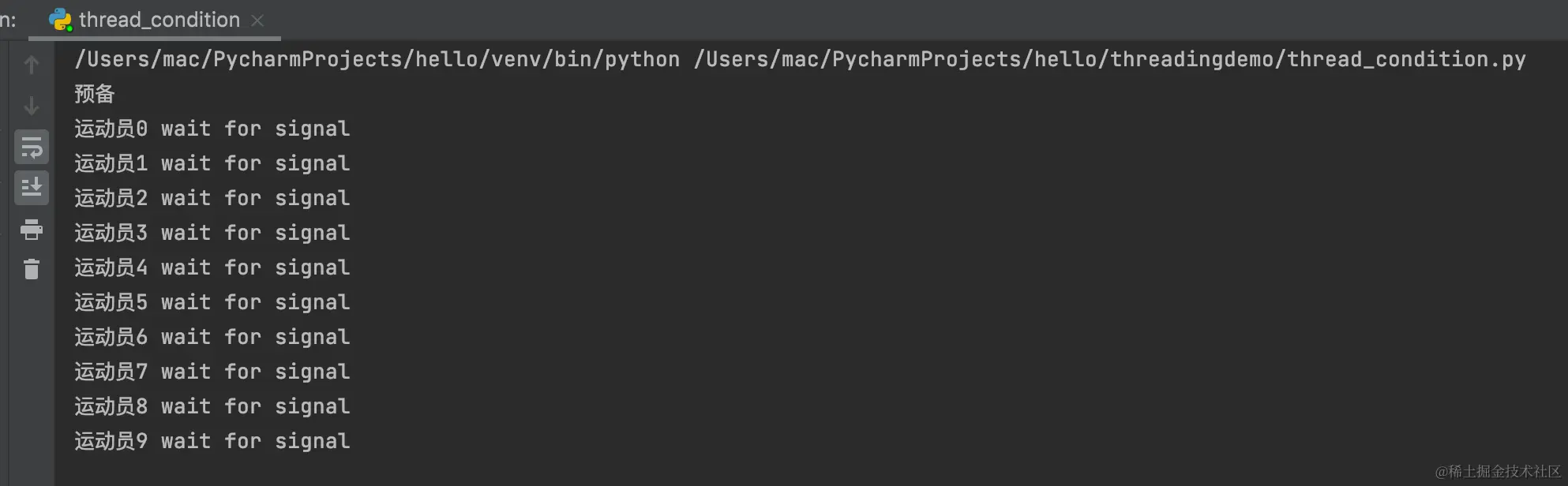Click the Python icon on thread_condition tab

coord(60,20)
